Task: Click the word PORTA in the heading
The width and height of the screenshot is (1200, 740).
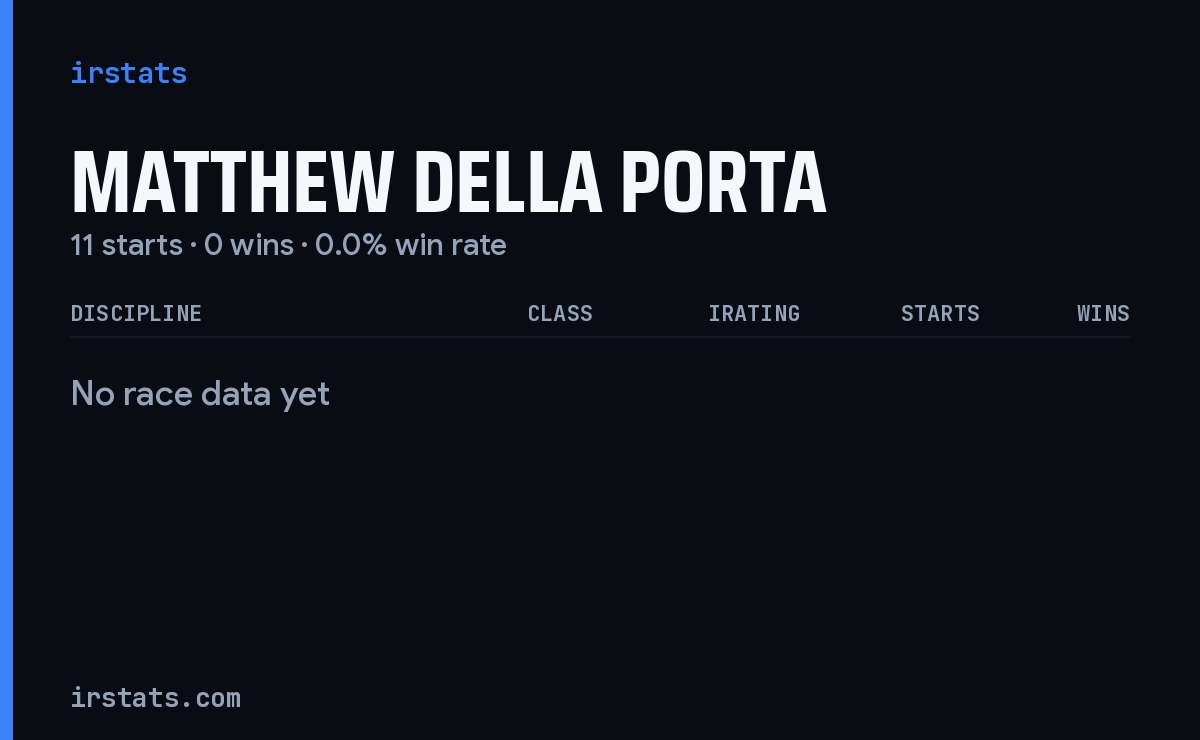Action: (724, 182)
